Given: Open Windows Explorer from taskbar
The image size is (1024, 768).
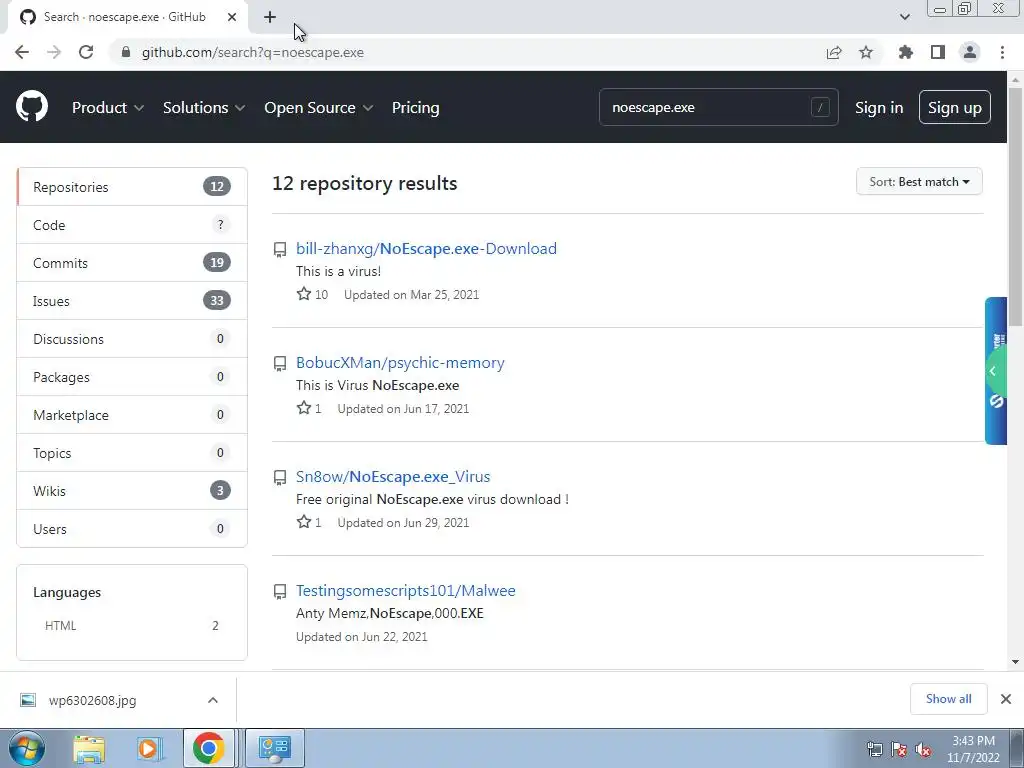Looking at the screenshot, I should tap(89, 748).
